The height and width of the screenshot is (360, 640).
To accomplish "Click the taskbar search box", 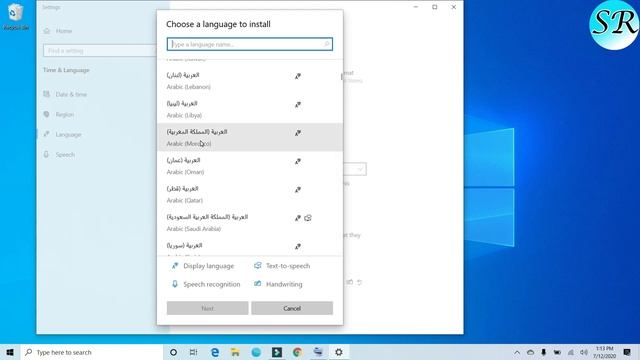I will coord(91,352).
